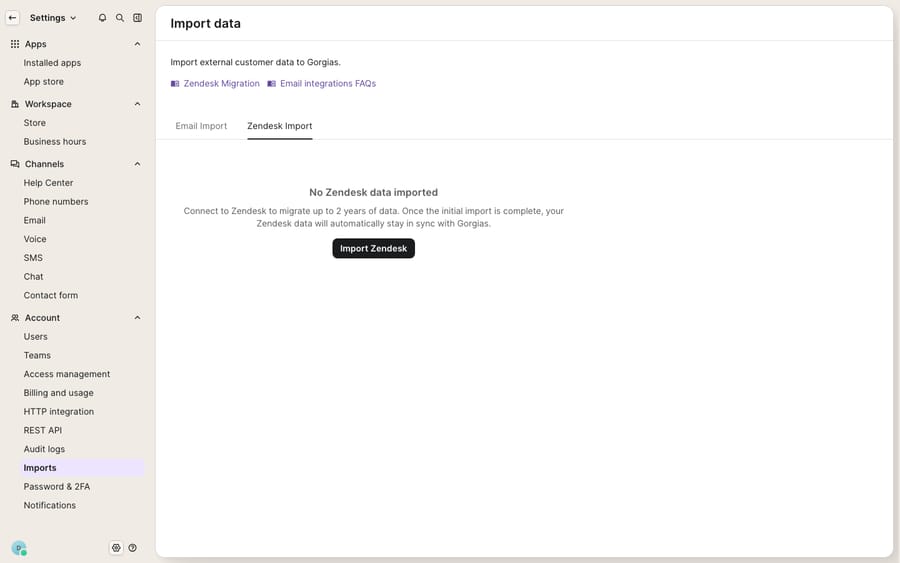Click the Apps grid icon
This screenshot has width=900, height=563.
pos(15,44)
